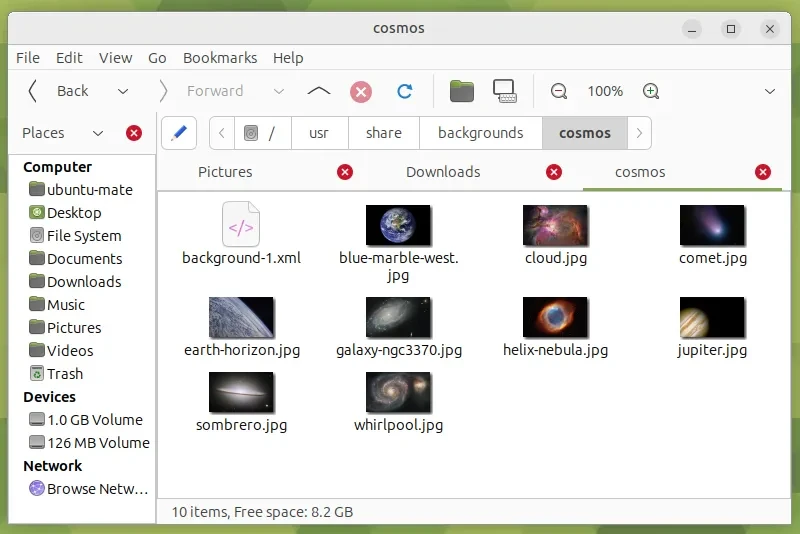This screenshot has height=534, width=800.
Task: Go up to parent folder arrow
Action: tap(319, 91)
